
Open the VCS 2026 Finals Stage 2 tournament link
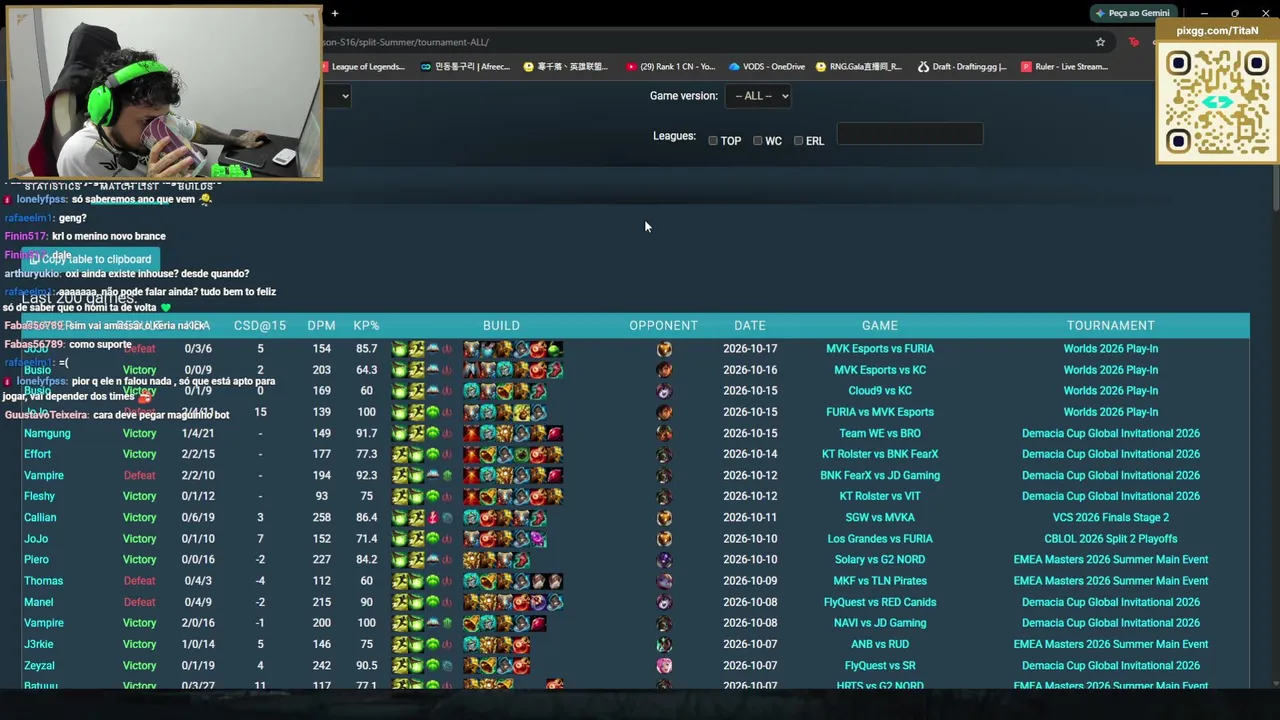[x=1111, y=518]
